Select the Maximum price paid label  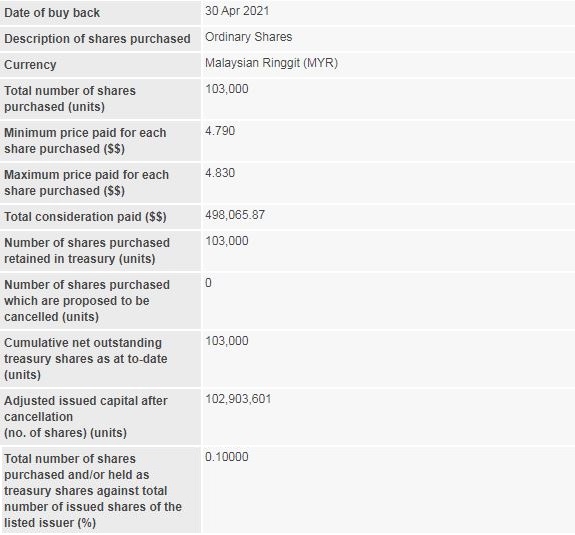click(x=86, y=183)
